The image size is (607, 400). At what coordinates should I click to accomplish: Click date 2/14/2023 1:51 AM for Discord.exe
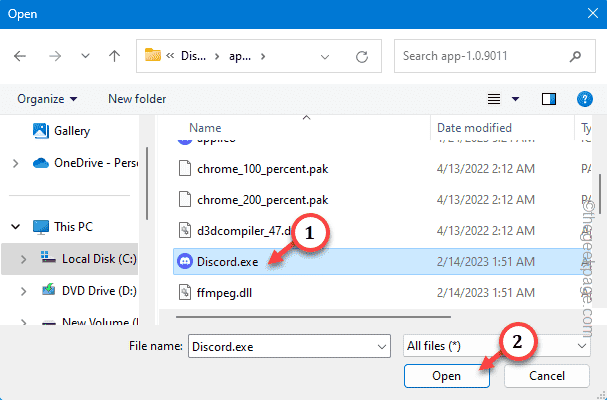coord(486,262)
